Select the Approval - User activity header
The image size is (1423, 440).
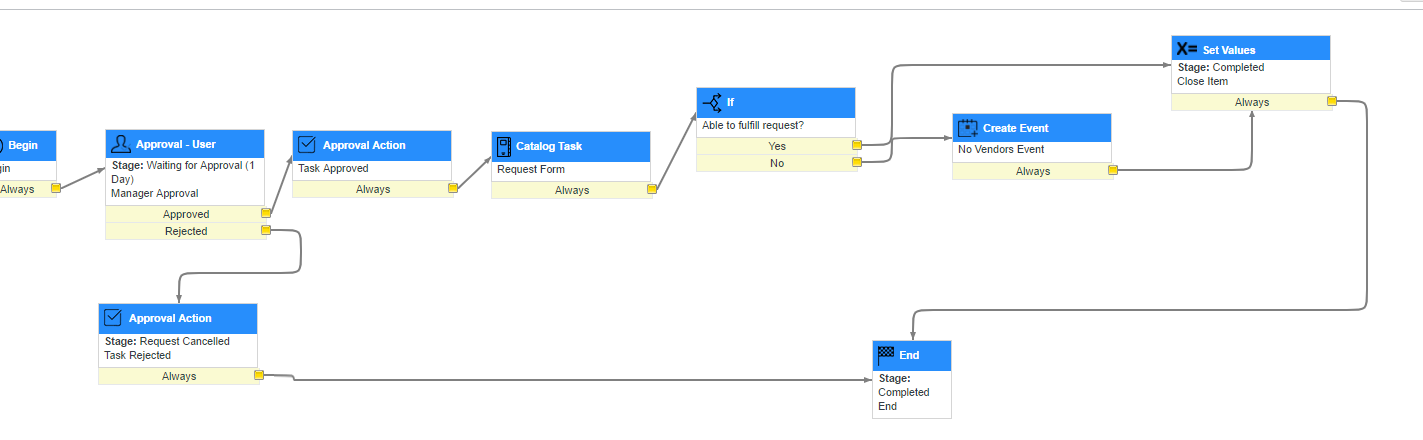(185, 144)
